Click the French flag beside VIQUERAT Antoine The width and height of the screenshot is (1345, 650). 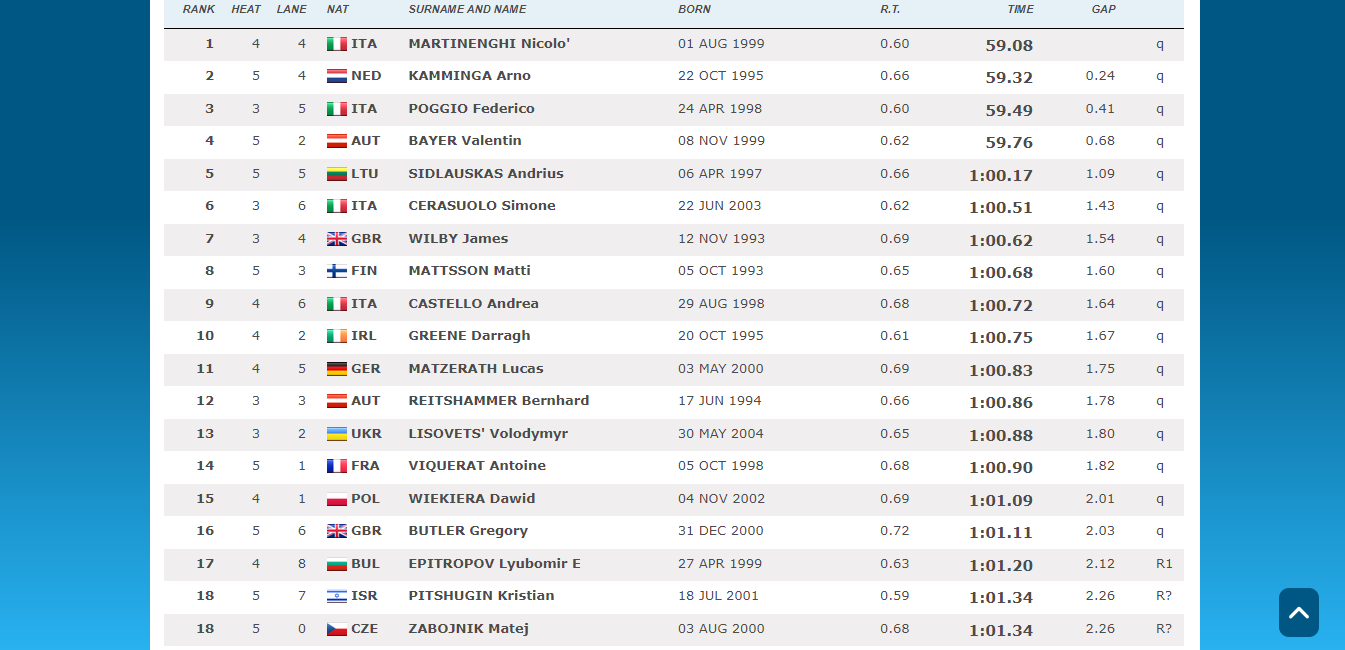pyautogui.click(x=337, y=466)
